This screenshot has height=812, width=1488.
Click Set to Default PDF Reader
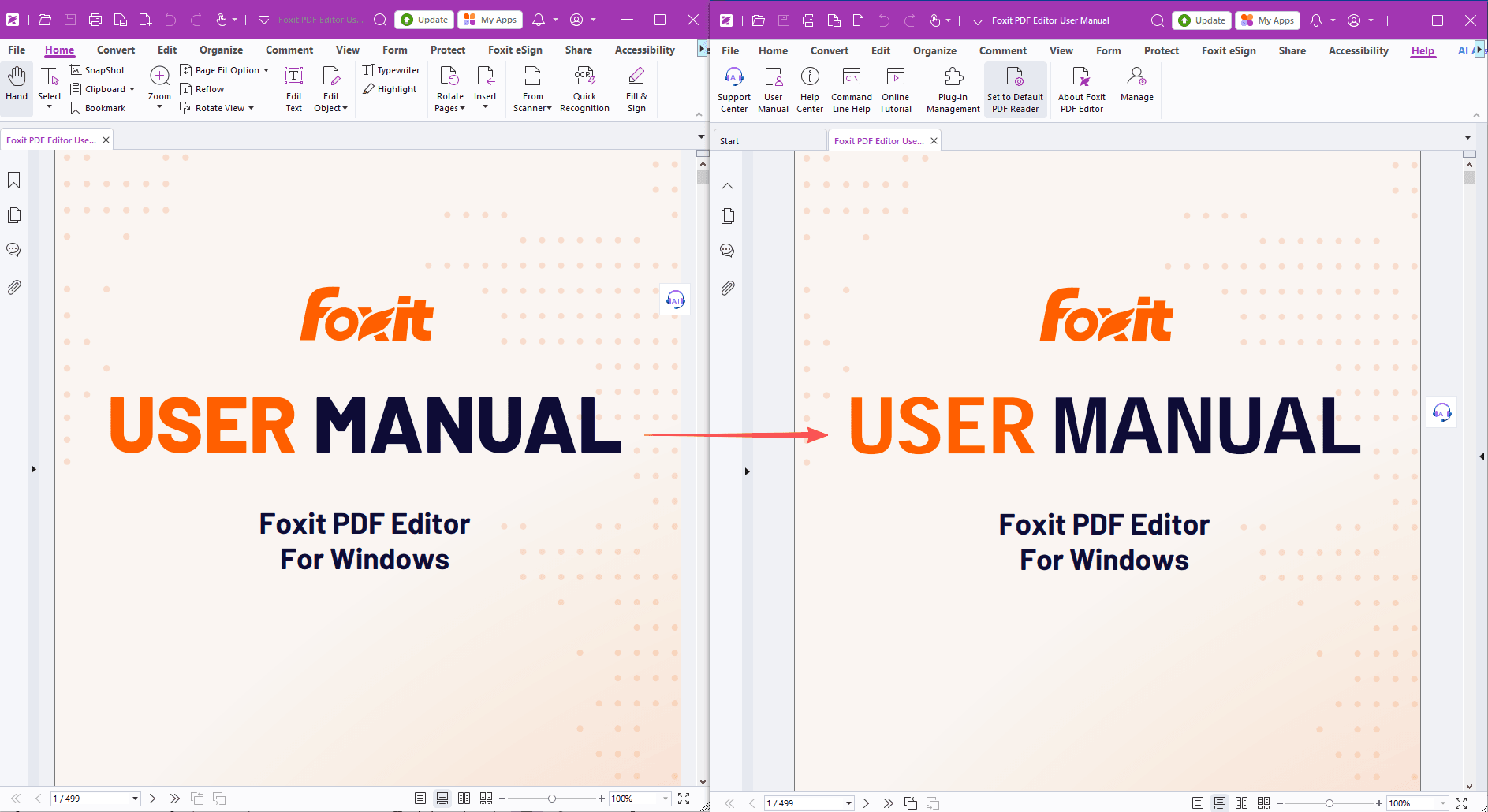click(1015, 91)
